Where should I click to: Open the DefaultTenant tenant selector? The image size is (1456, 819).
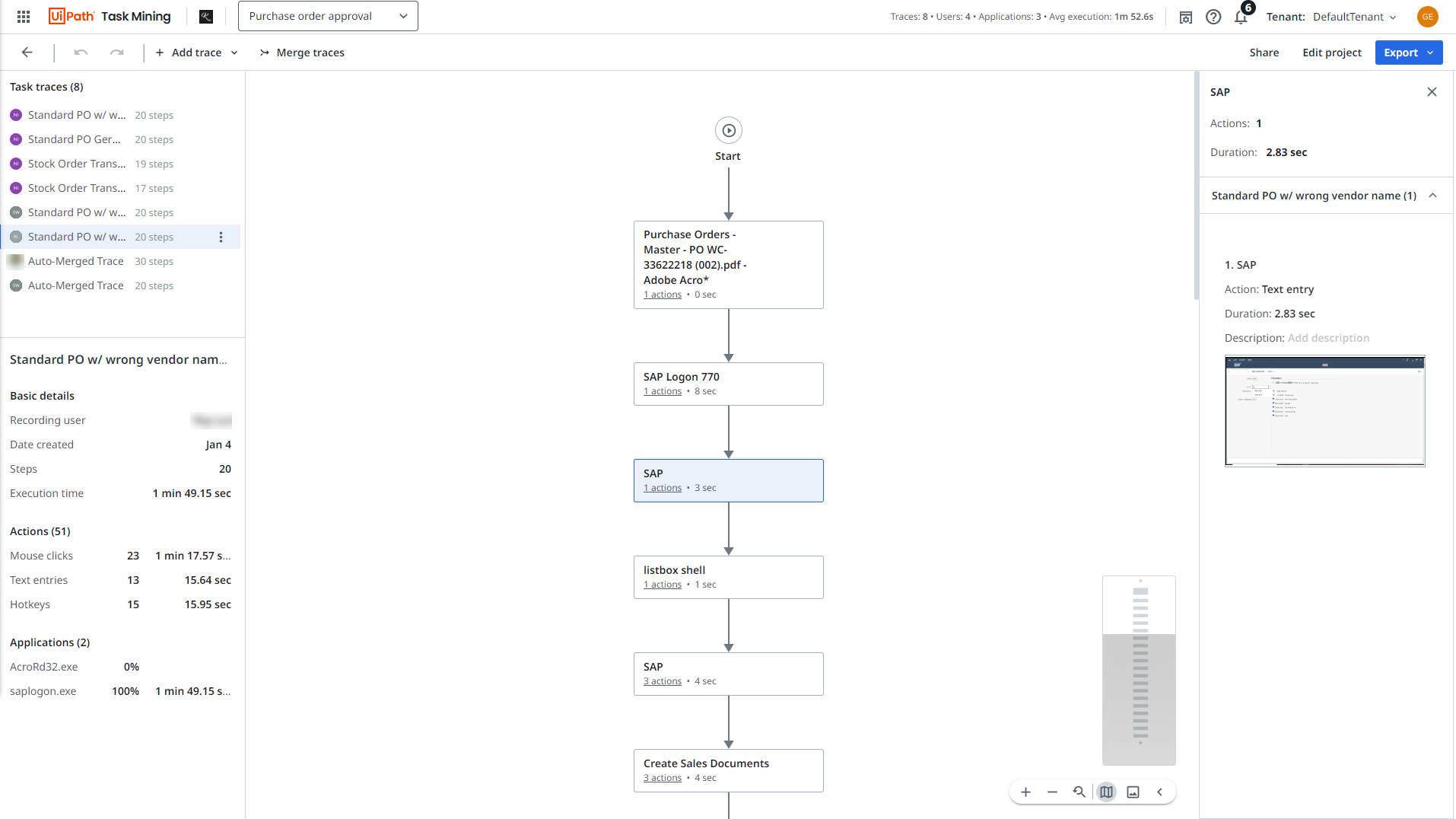tap(1355, 17)
